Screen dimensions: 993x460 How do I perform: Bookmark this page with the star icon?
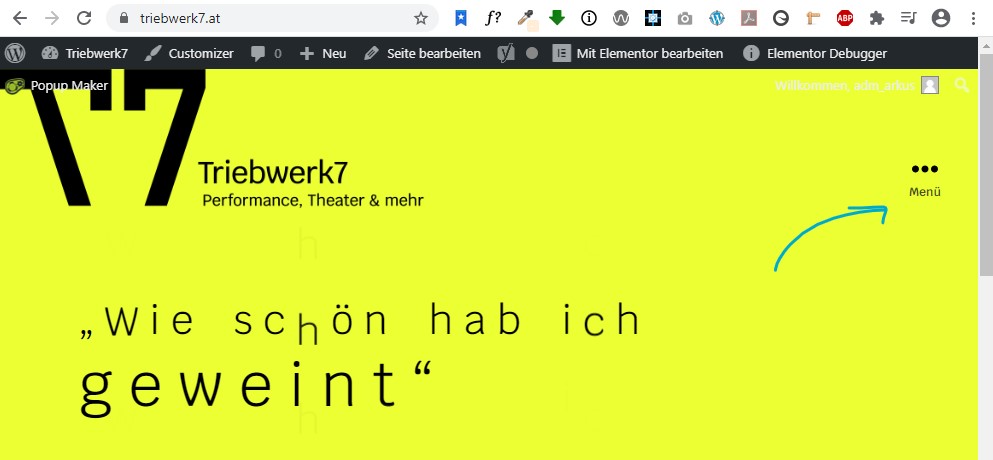pyautogui.click(x=421, y=18)
